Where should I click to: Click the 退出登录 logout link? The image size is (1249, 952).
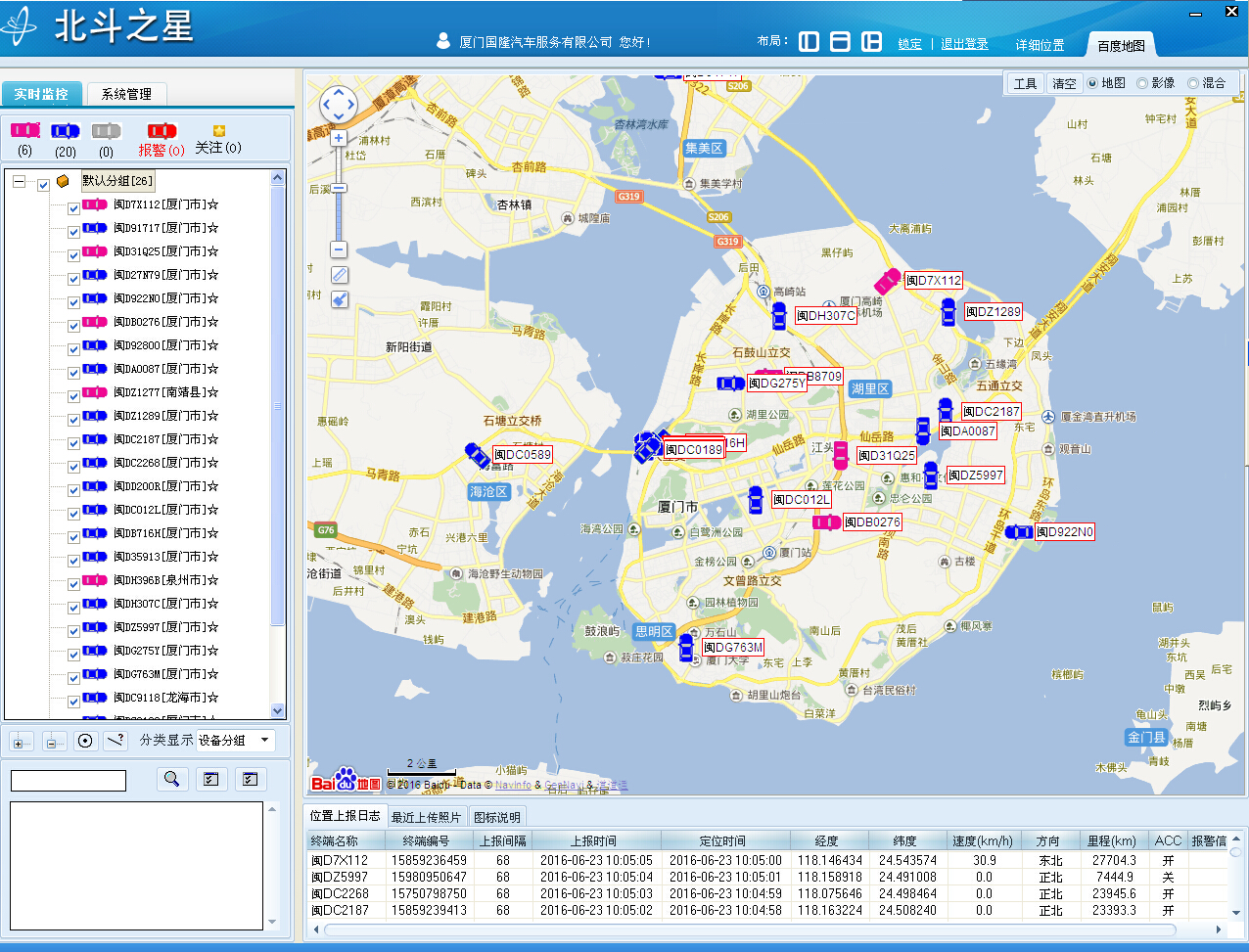pos(964,44)
